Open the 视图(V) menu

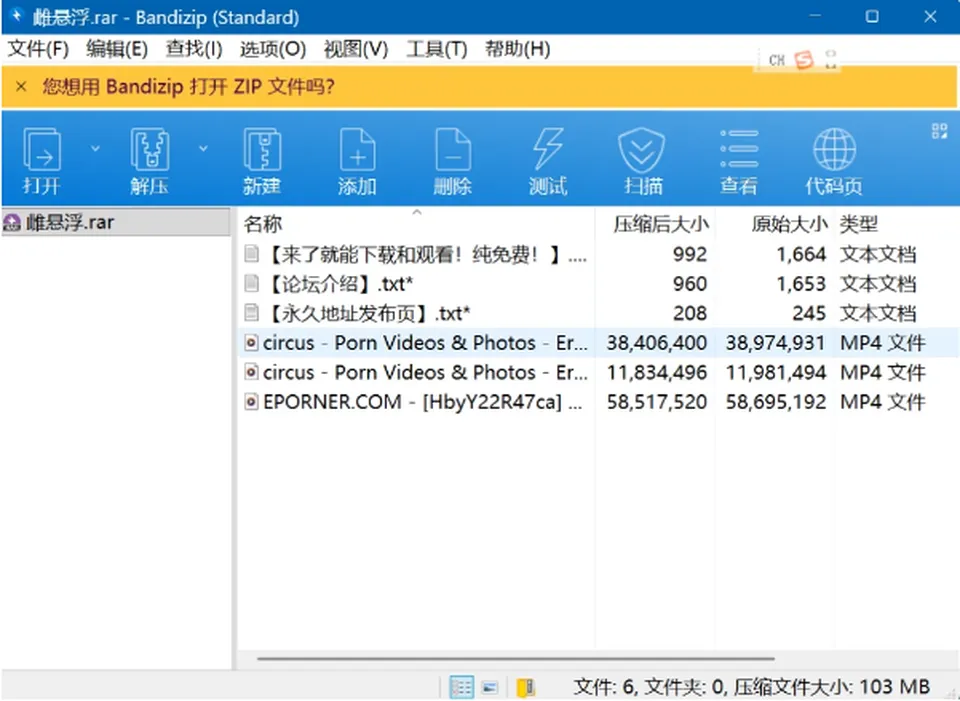pyautogui.click(x=356, y=49)
